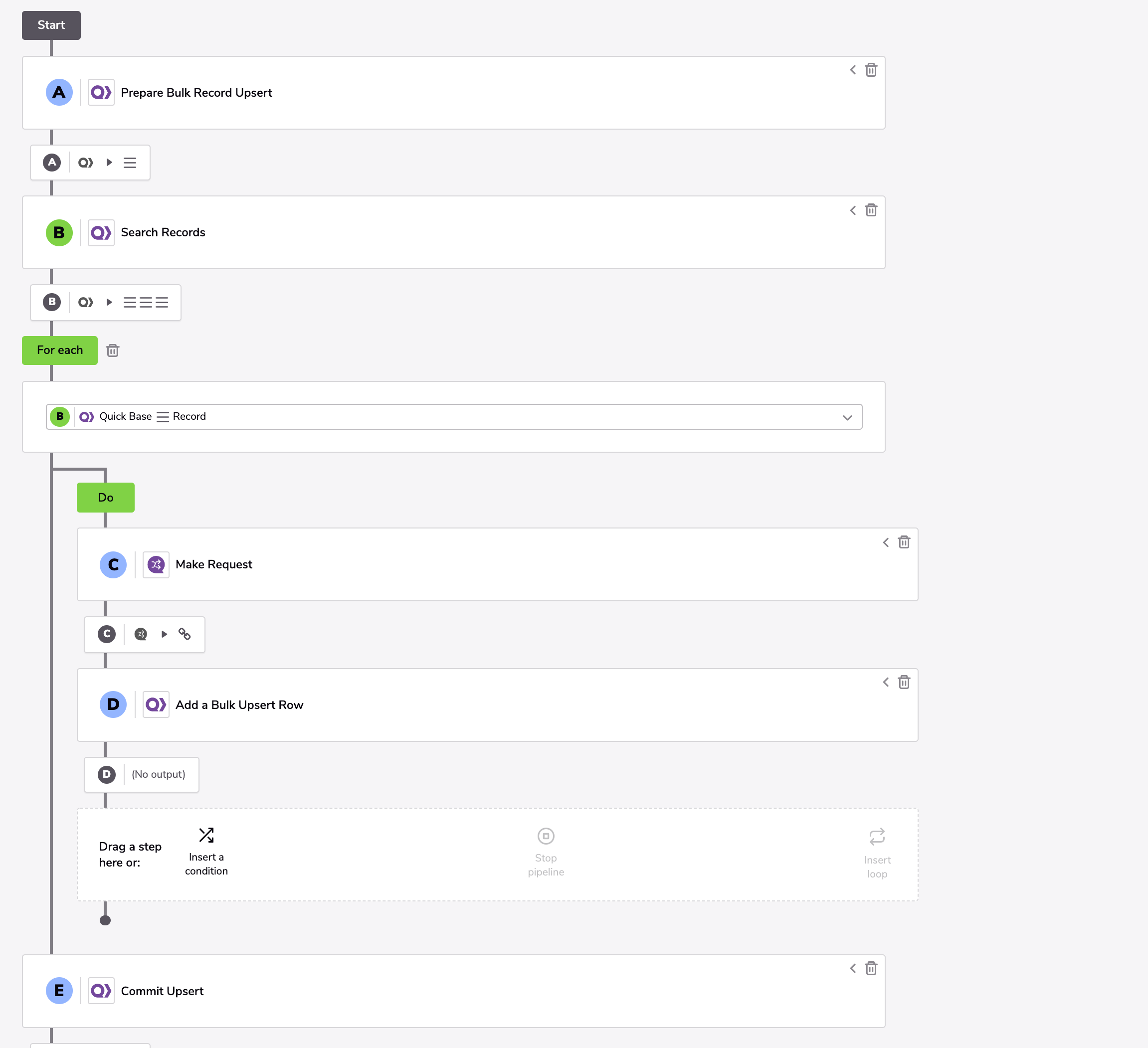This screenshot has height=1048, width=1148.
Task: Open the Quick Base Record dropdown
Action: tap(454, 417)
